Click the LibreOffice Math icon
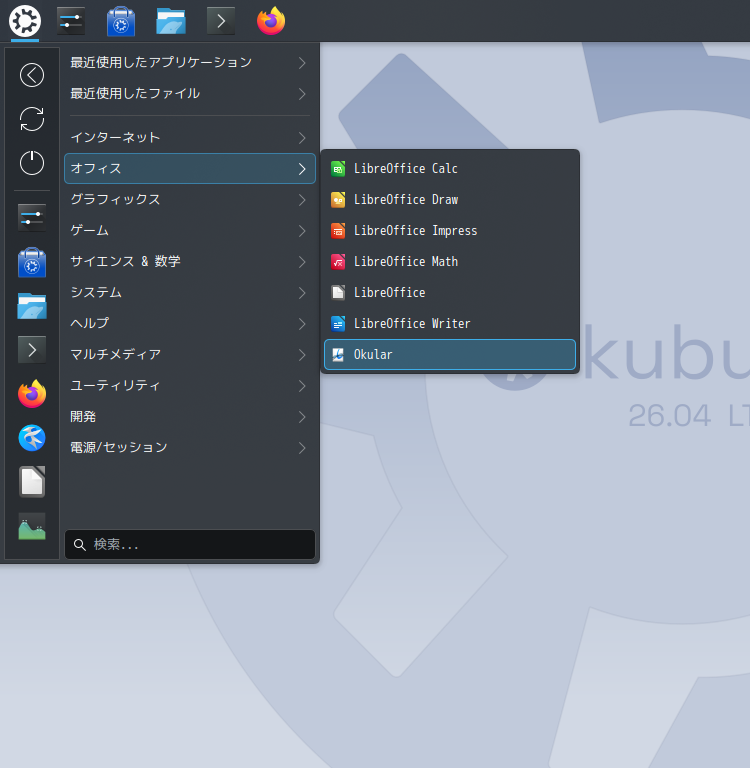750x768 pixels. [338, 262]
